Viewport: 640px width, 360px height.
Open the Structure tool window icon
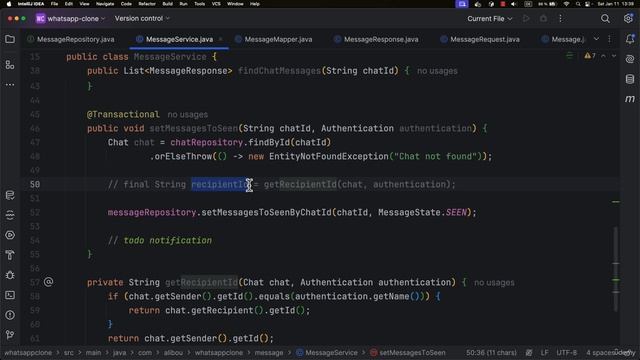[x=10, y=64]
